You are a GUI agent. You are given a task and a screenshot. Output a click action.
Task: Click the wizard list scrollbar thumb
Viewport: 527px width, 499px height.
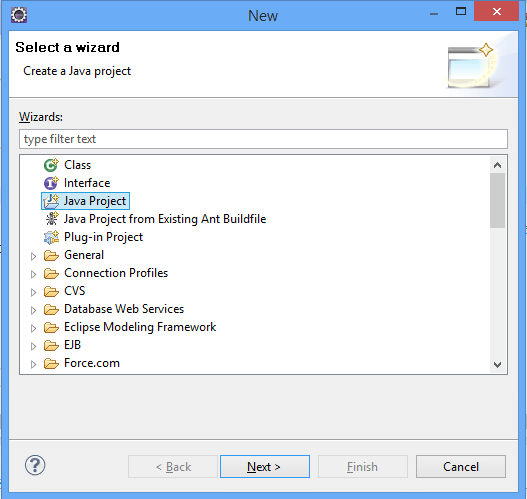pyautogui.click(x=497, y=201)
